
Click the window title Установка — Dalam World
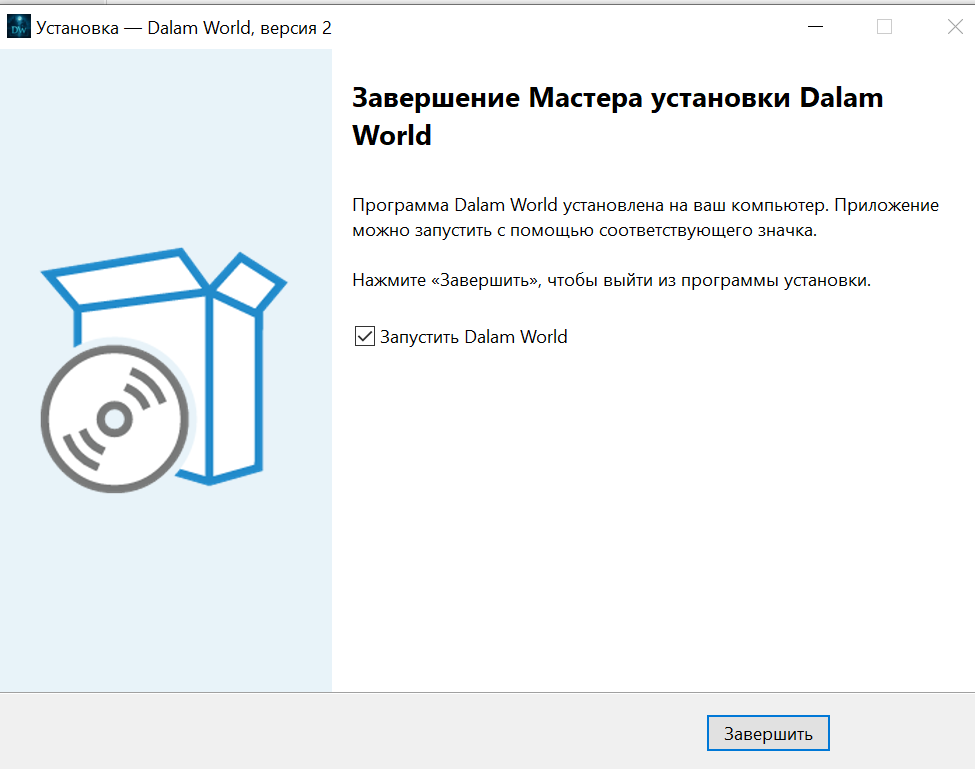click(x=183, y=28)
